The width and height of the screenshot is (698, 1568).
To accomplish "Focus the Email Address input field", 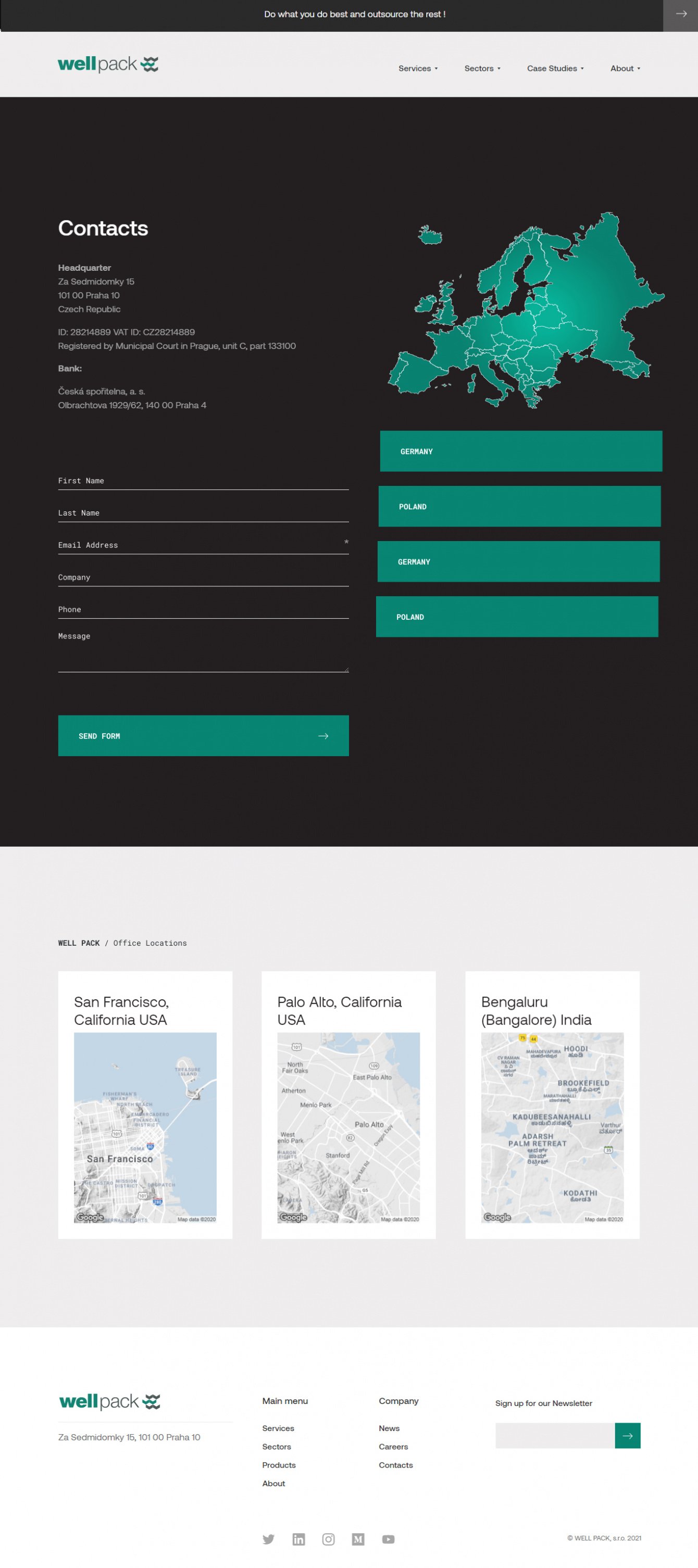I will (x=204, y=545).
